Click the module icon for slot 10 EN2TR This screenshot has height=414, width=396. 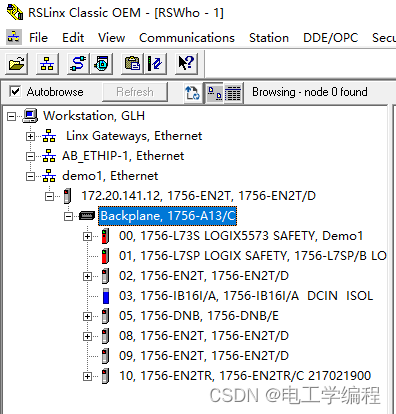tap(106, 376)
